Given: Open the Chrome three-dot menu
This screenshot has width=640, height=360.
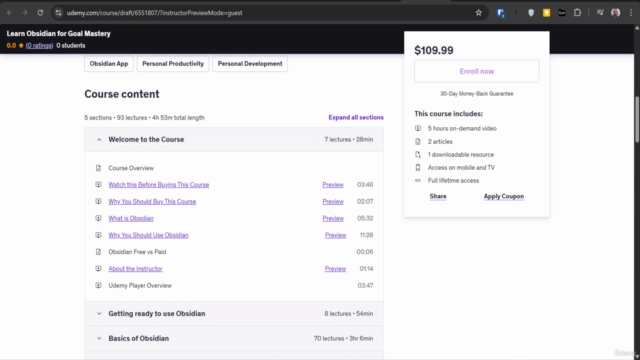Looking at the screenshot, I should pyautogui.click(x=631, y=13).
